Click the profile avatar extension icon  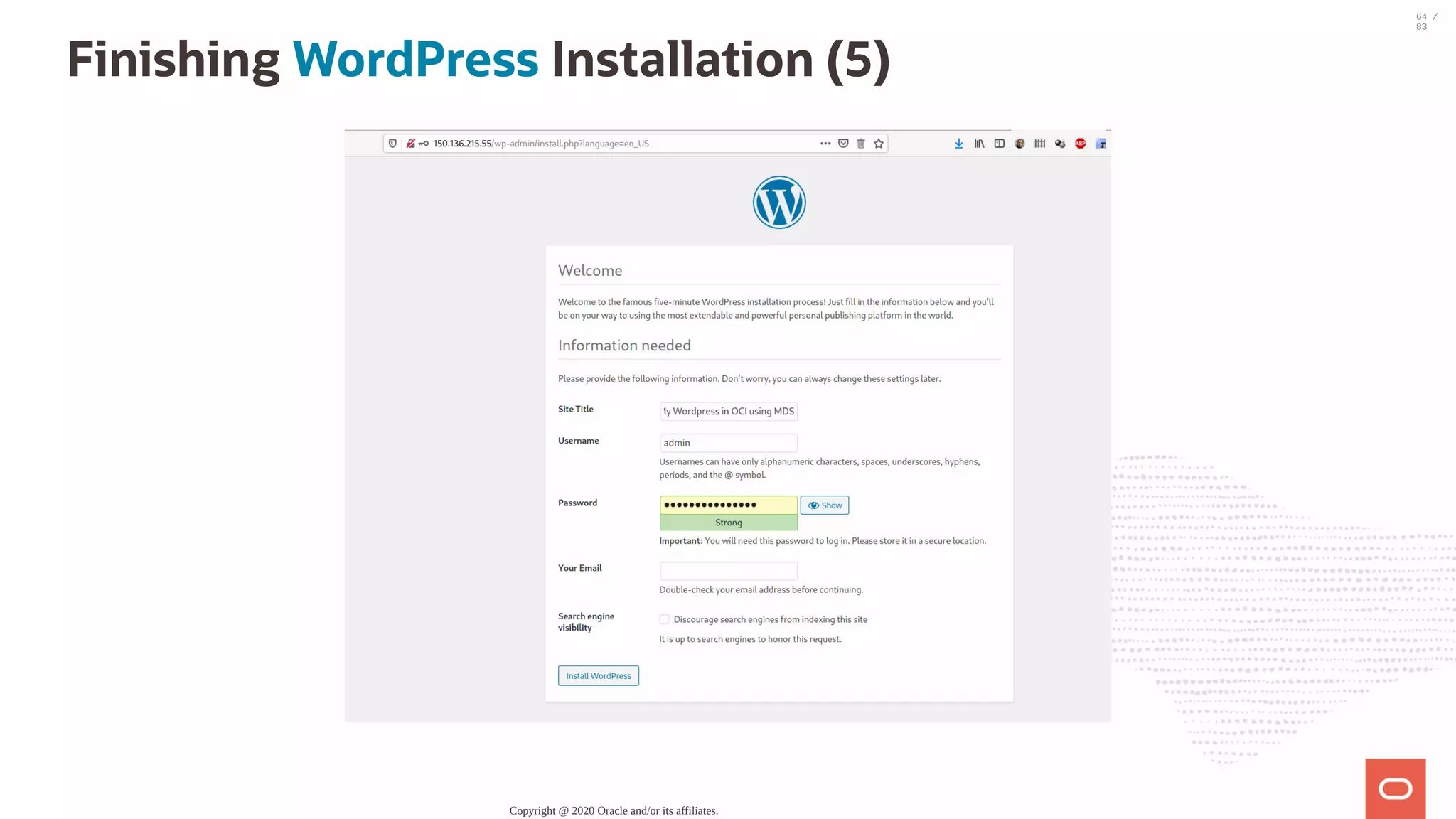(1019, 144)
